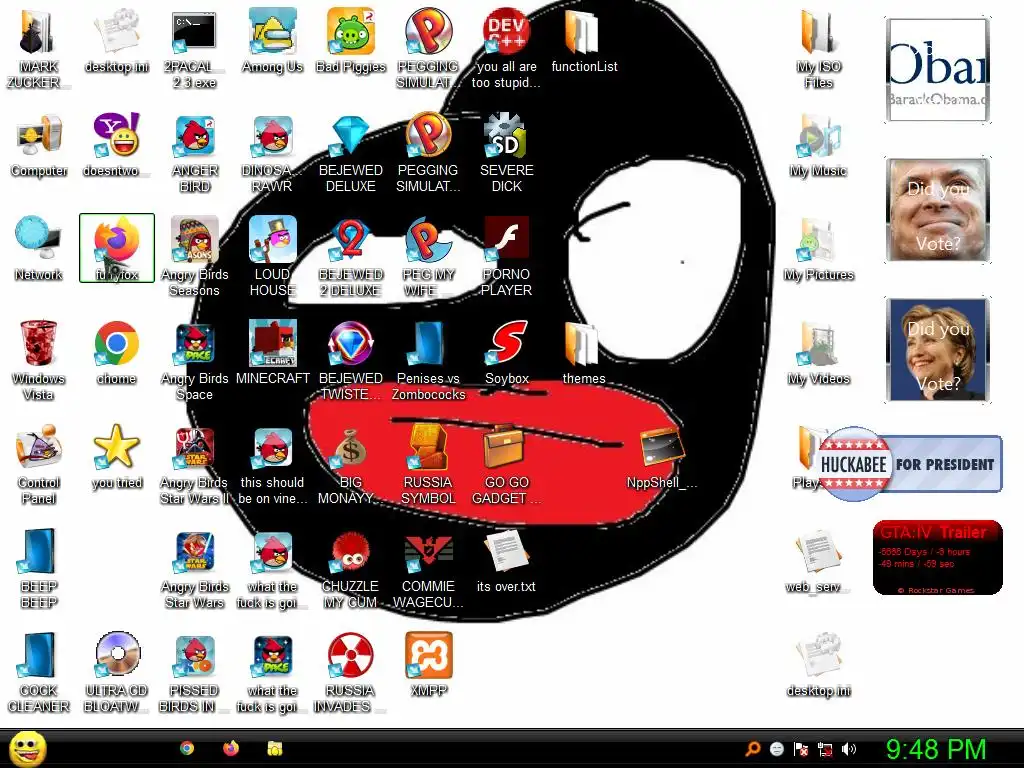This screenshot has width=1024, height=768.
Task: Open the My Videos folder
Action: (x=818, y=354)
